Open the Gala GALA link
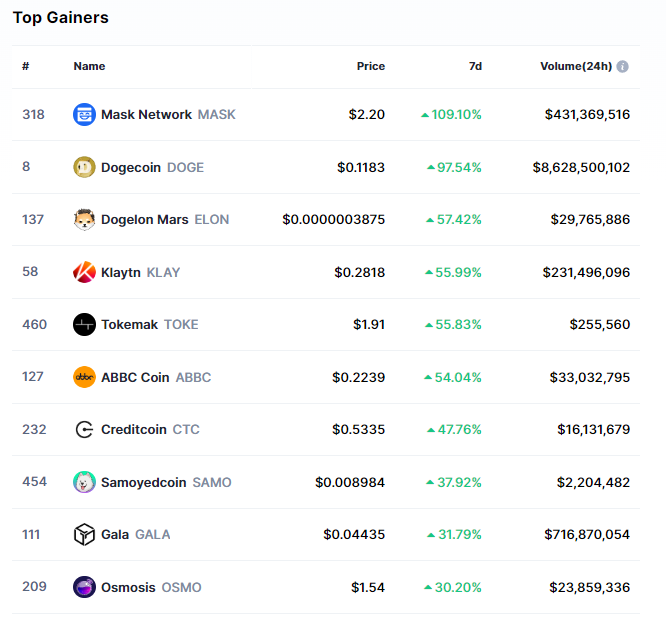666x617 pixels. 135,535
